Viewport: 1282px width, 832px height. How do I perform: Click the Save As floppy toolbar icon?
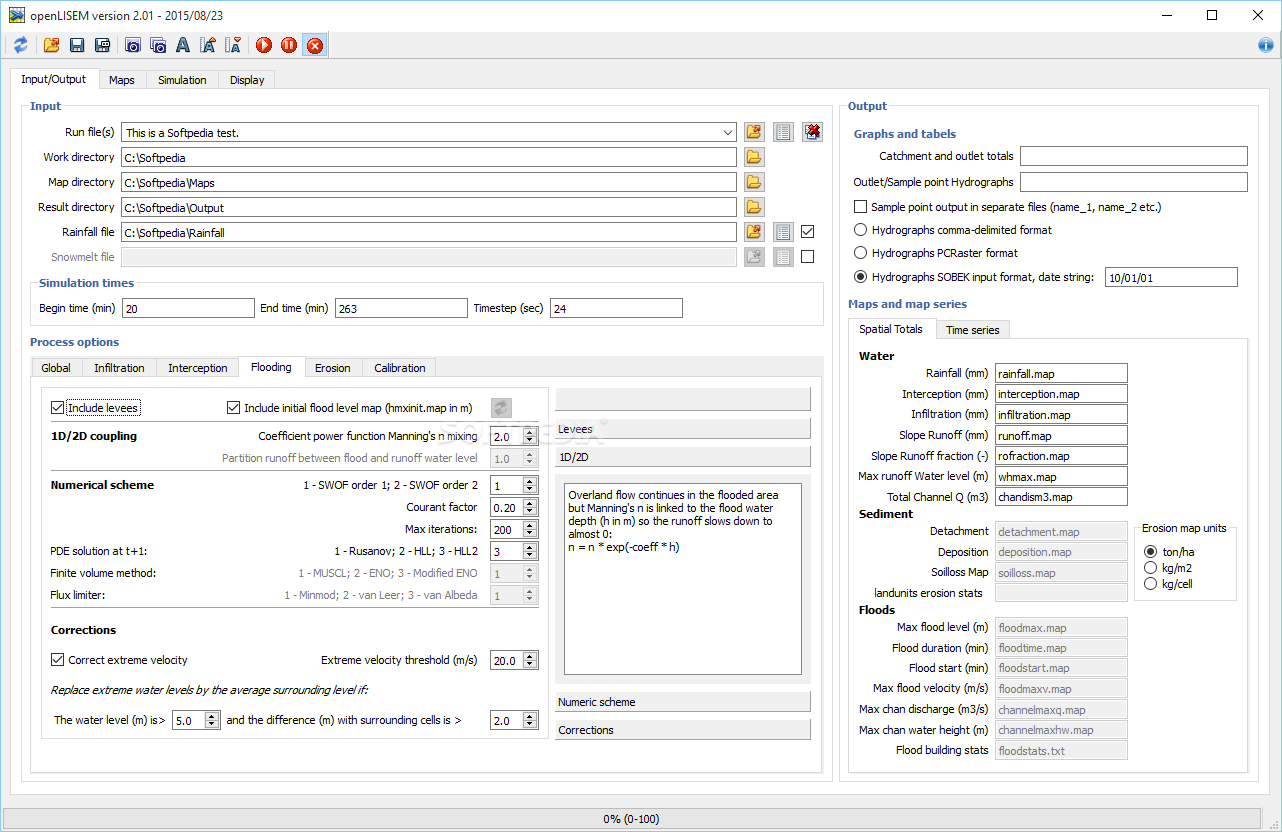pos(102,45)
